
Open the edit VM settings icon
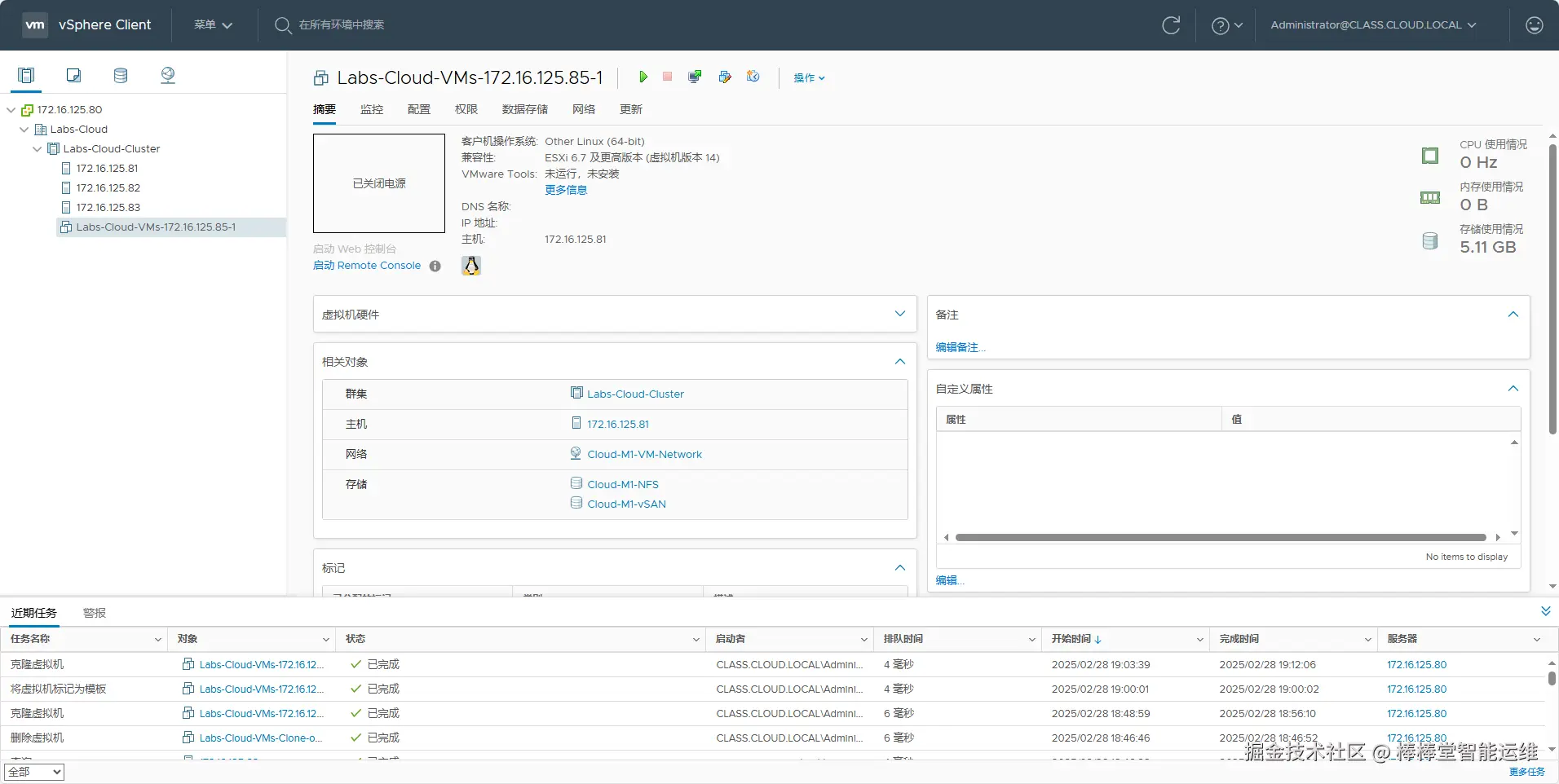pyautogui.click(x=724, y=77)
